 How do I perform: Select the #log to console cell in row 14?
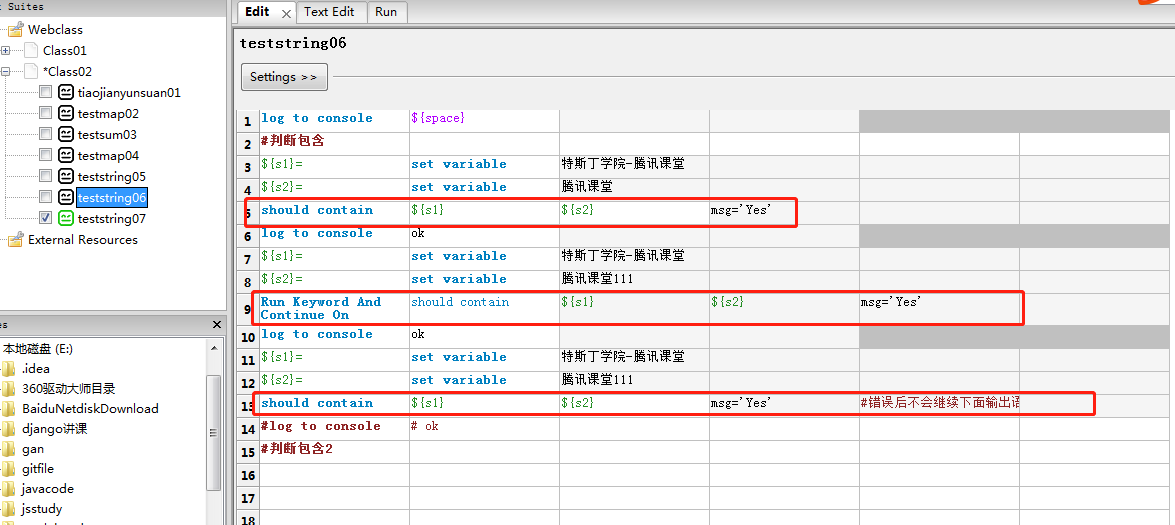pyautogui.click(x=333, y=427)
